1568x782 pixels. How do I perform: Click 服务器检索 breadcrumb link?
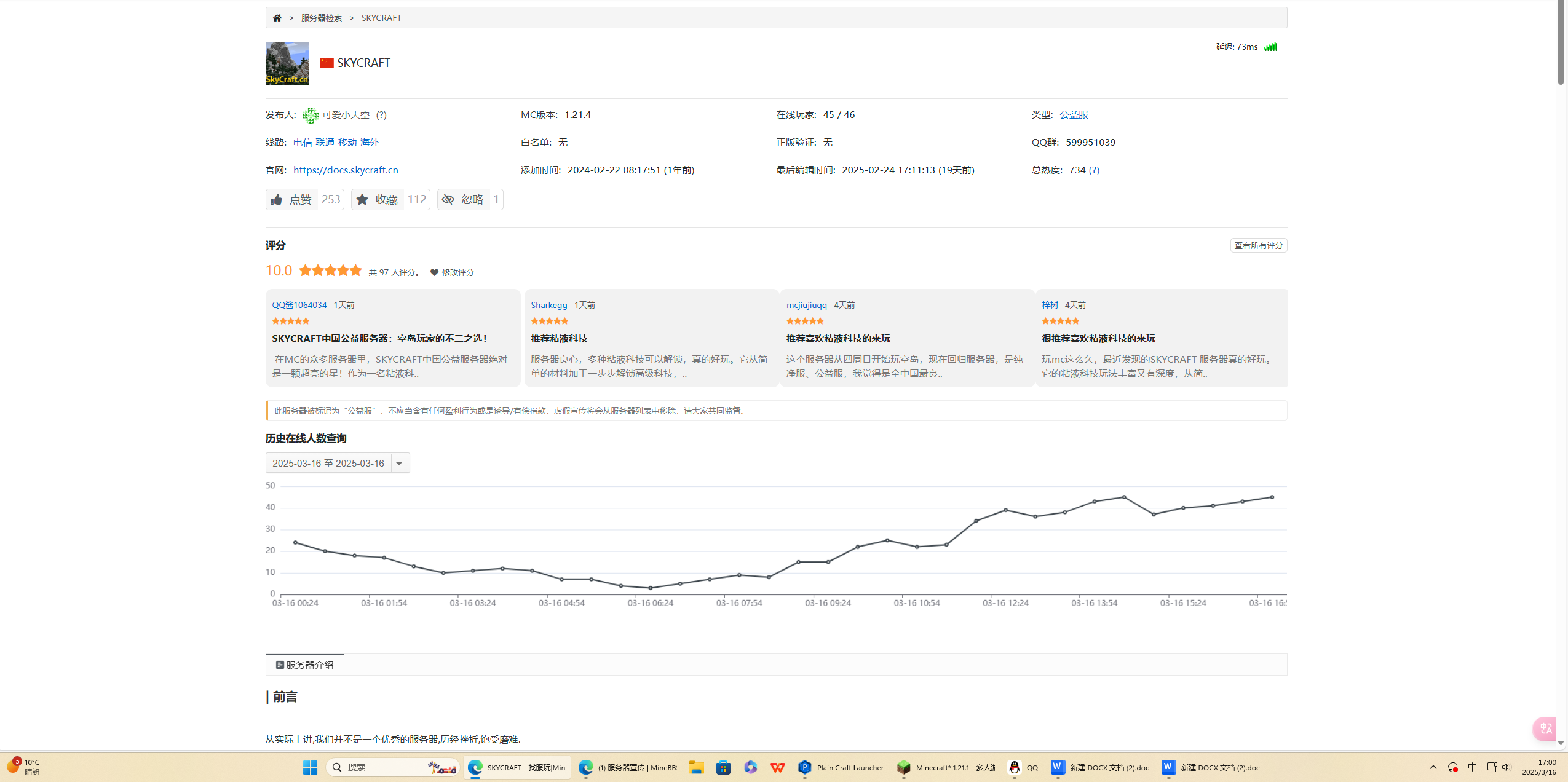pos(321,18)
